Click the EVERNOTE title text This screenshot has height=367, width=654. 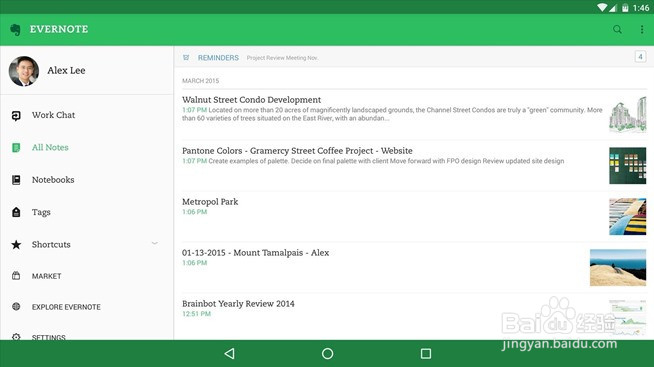(x=59, y=29)
